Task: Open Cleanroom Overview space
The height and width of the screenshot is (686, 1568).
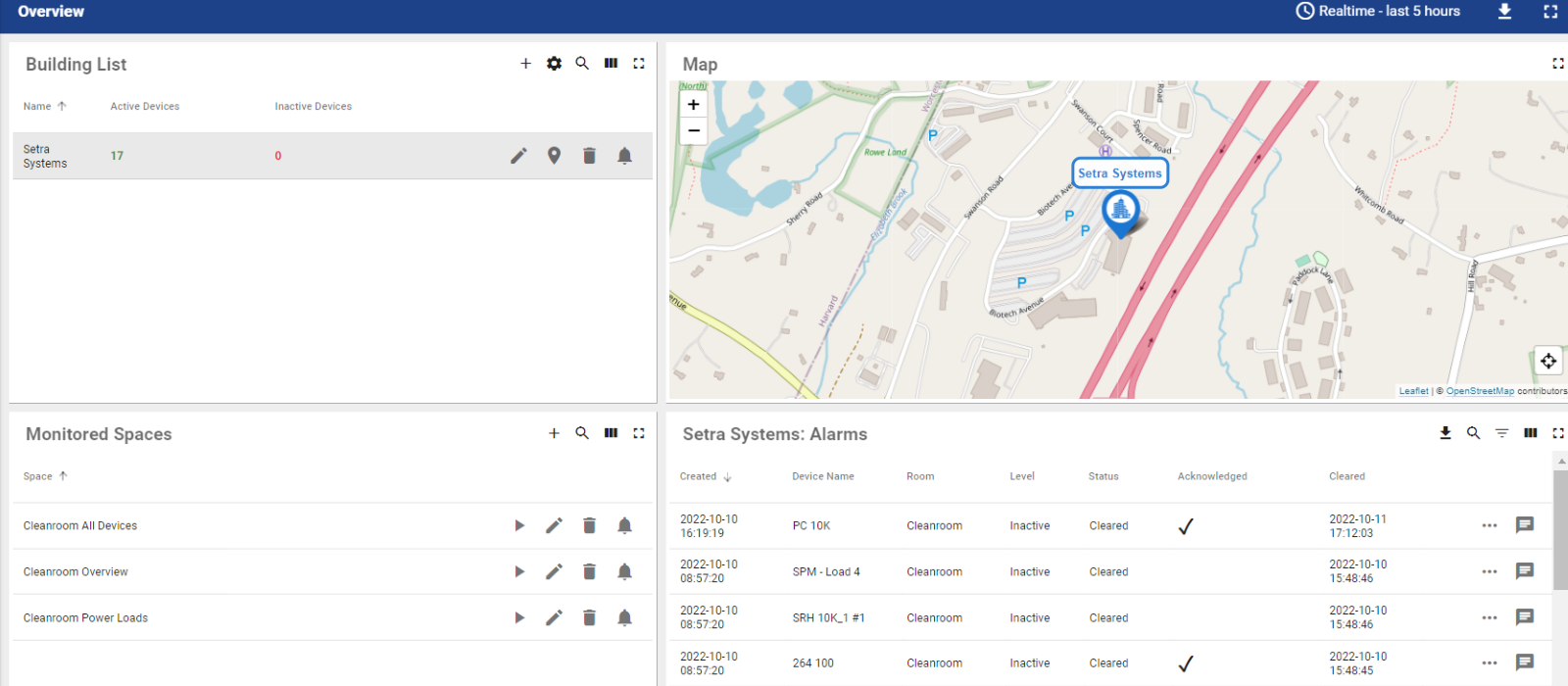Action: tap(519, 572)
